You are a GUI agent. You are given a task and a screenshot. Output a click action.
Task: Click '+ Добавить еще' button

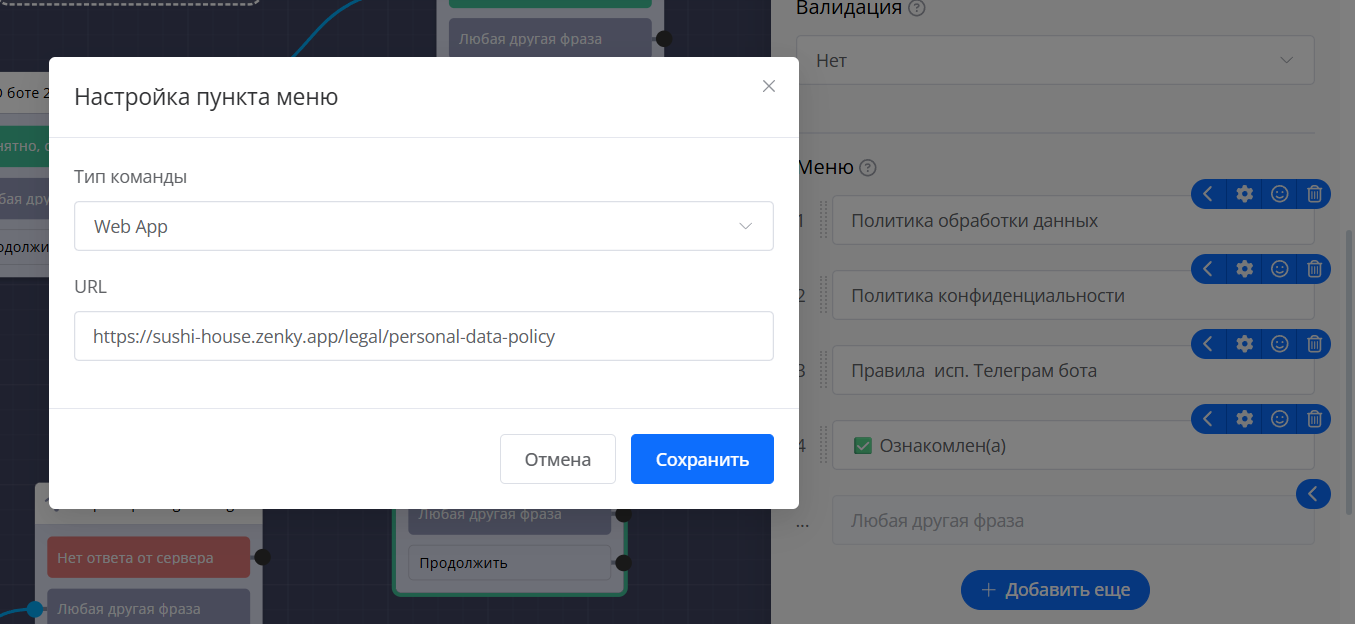[x=1055, y=590]
